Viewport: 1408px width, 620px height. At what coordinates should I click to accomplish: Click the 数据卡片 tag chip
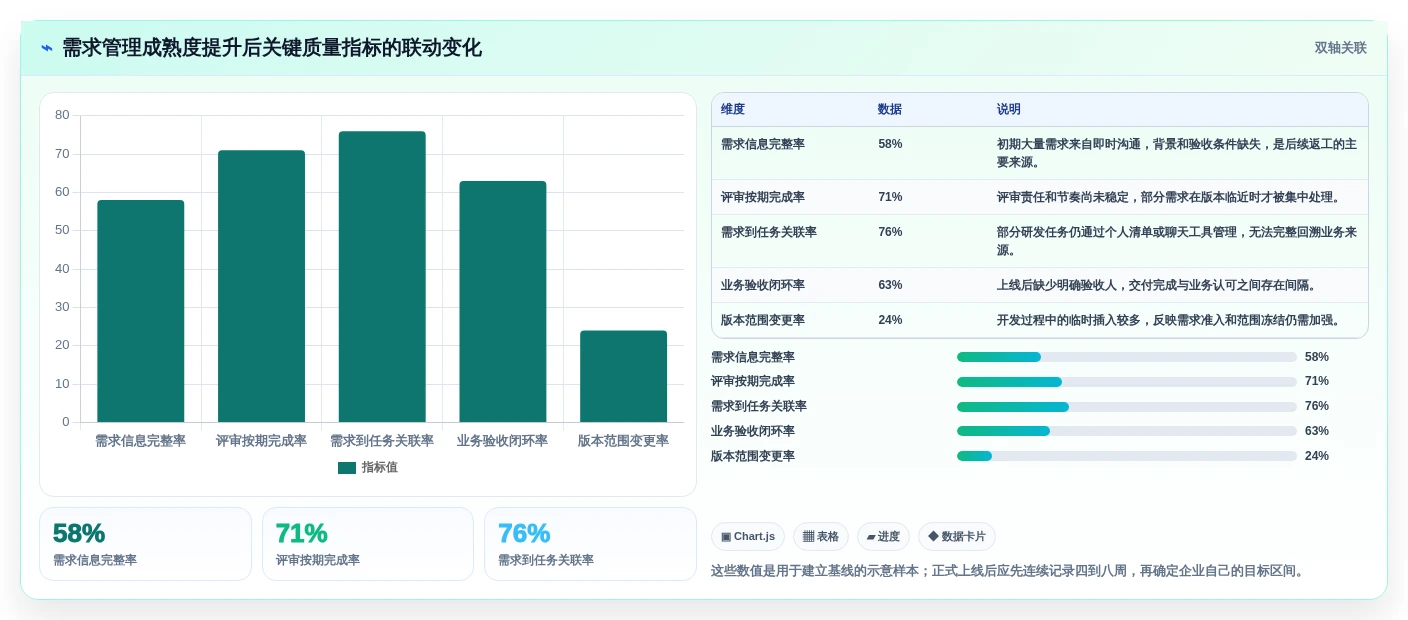point(957,536)
